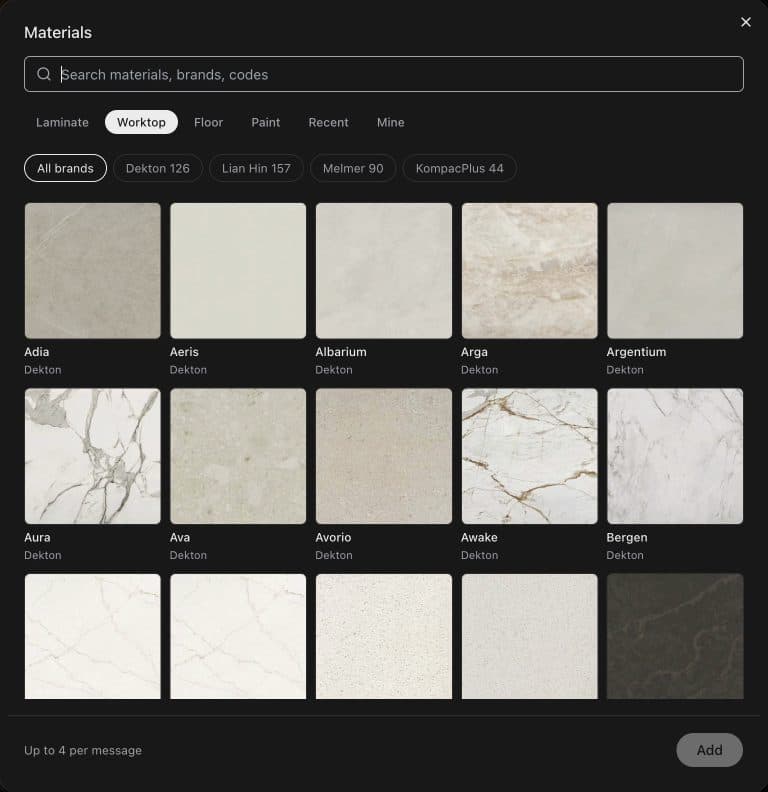Click the Aura name label
This screenshot has width=768, height=792.
37,537
